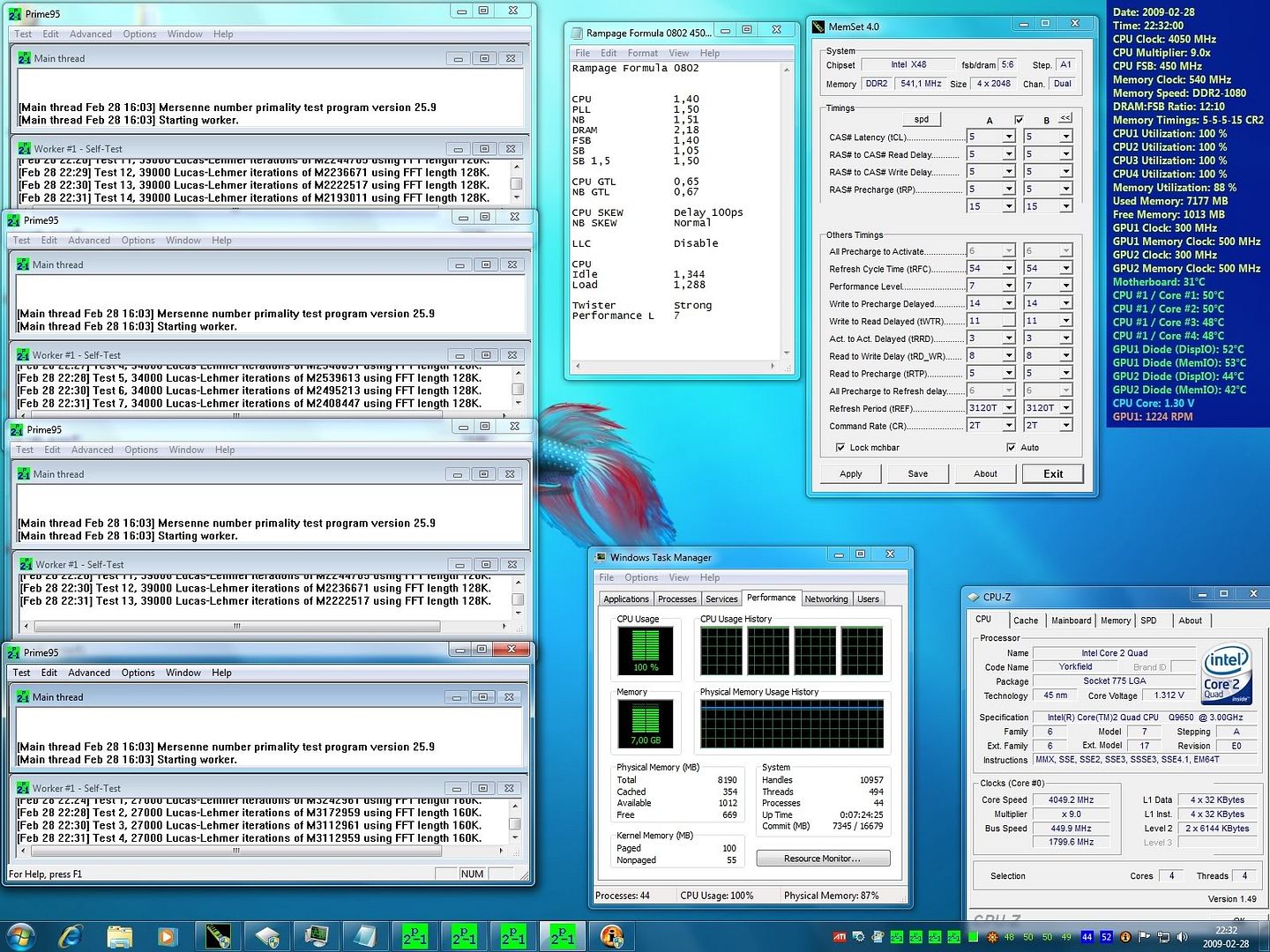The image size is (1270, 952).
Task: Click the Physical Memory Usage History graph
Action: 792,724
